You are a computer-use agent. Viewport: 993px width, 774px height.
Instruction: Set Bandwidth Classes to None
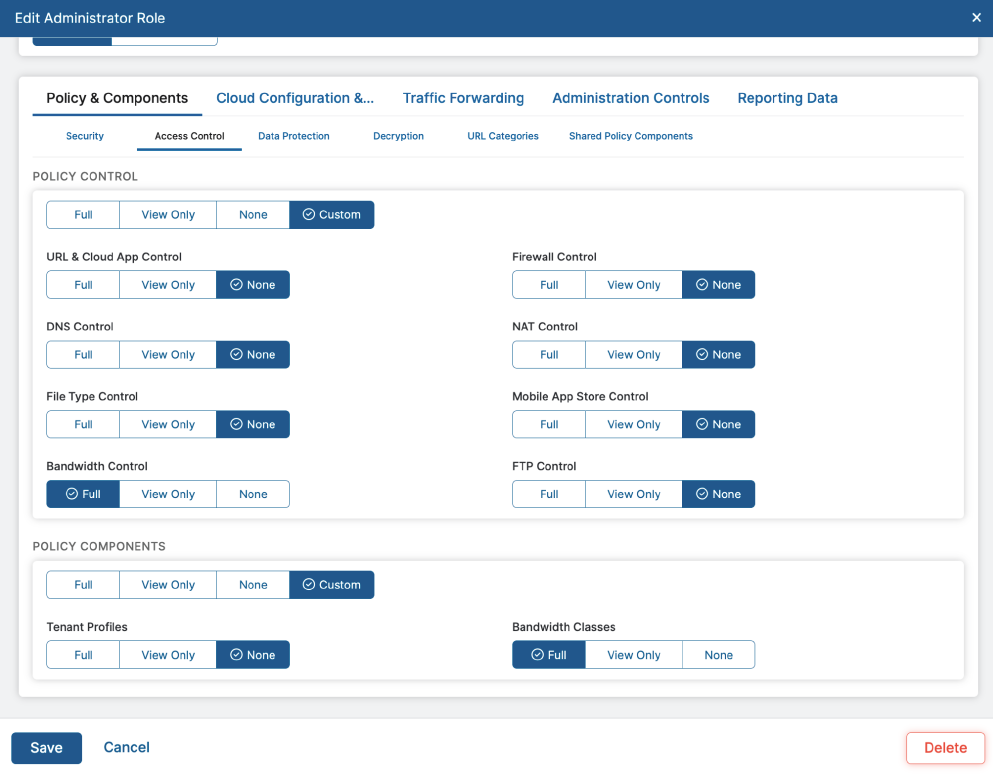coord(718,655)
